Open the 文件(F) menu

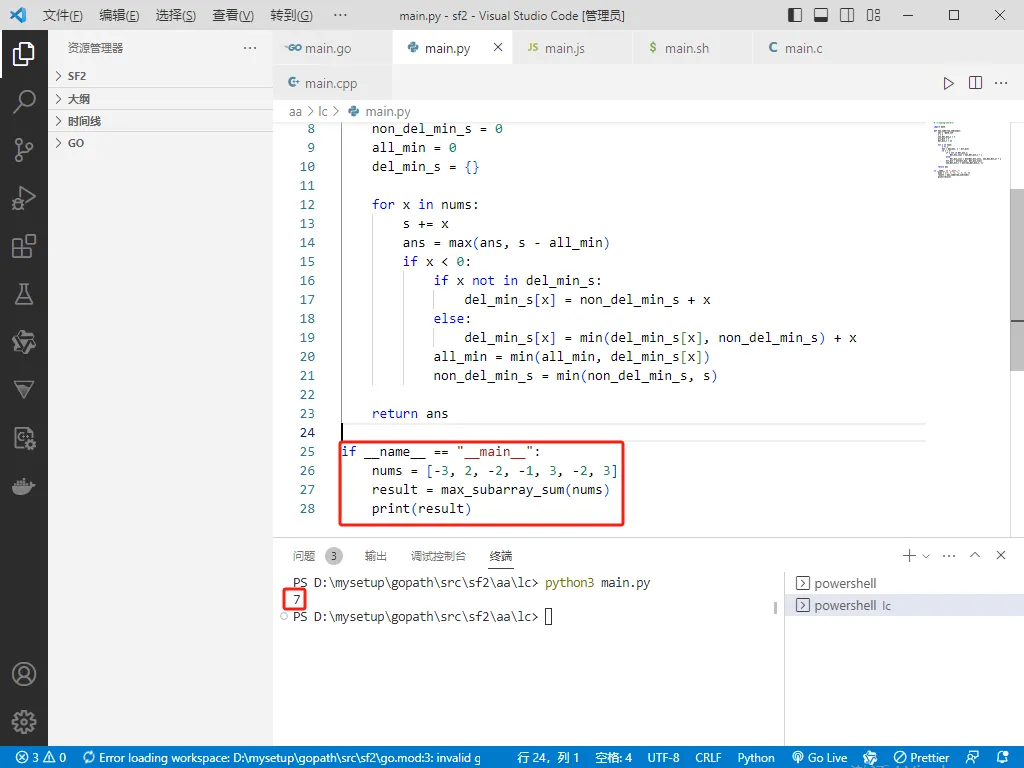63,15
